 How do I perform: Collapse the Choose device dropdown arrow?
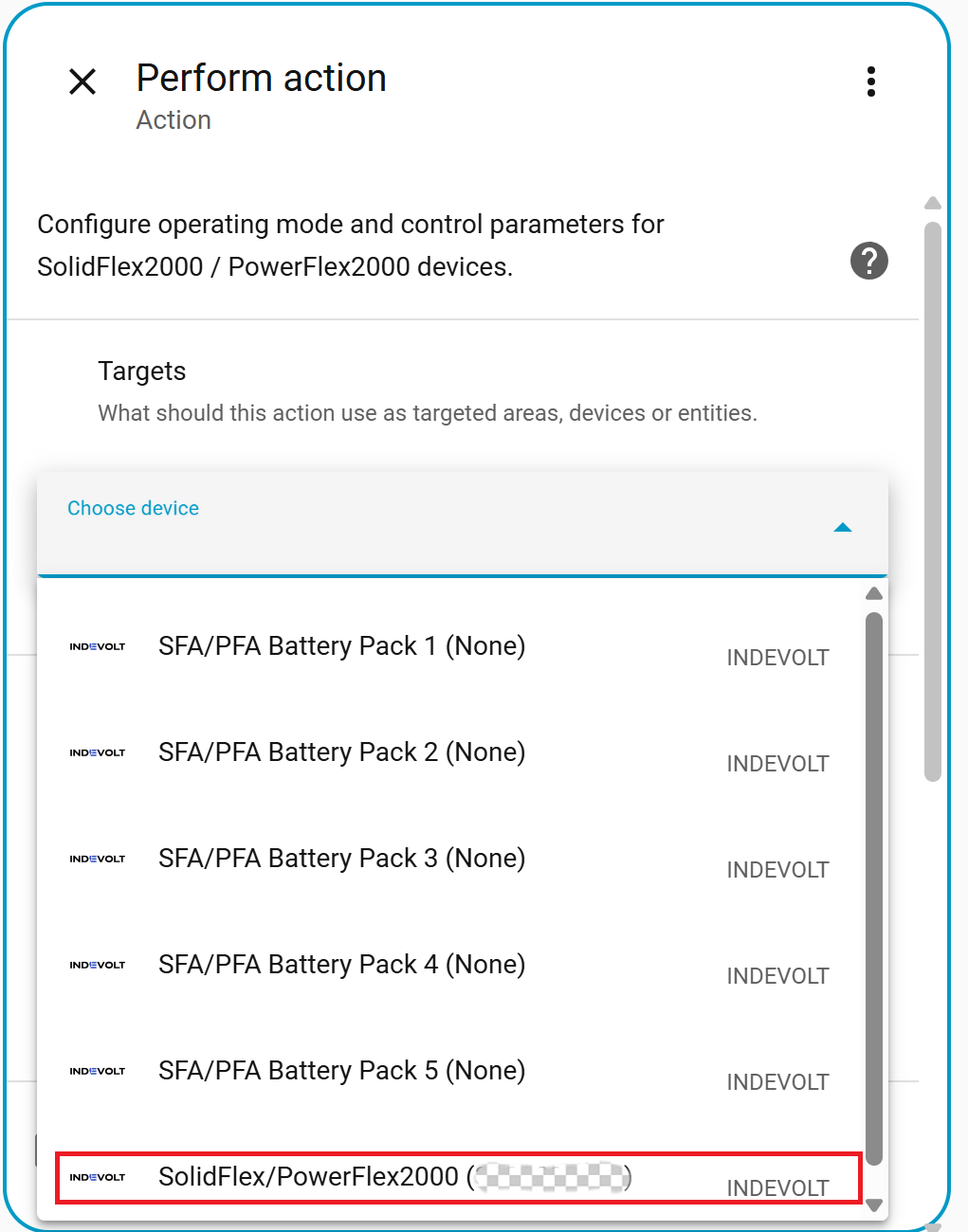point(842,528)
